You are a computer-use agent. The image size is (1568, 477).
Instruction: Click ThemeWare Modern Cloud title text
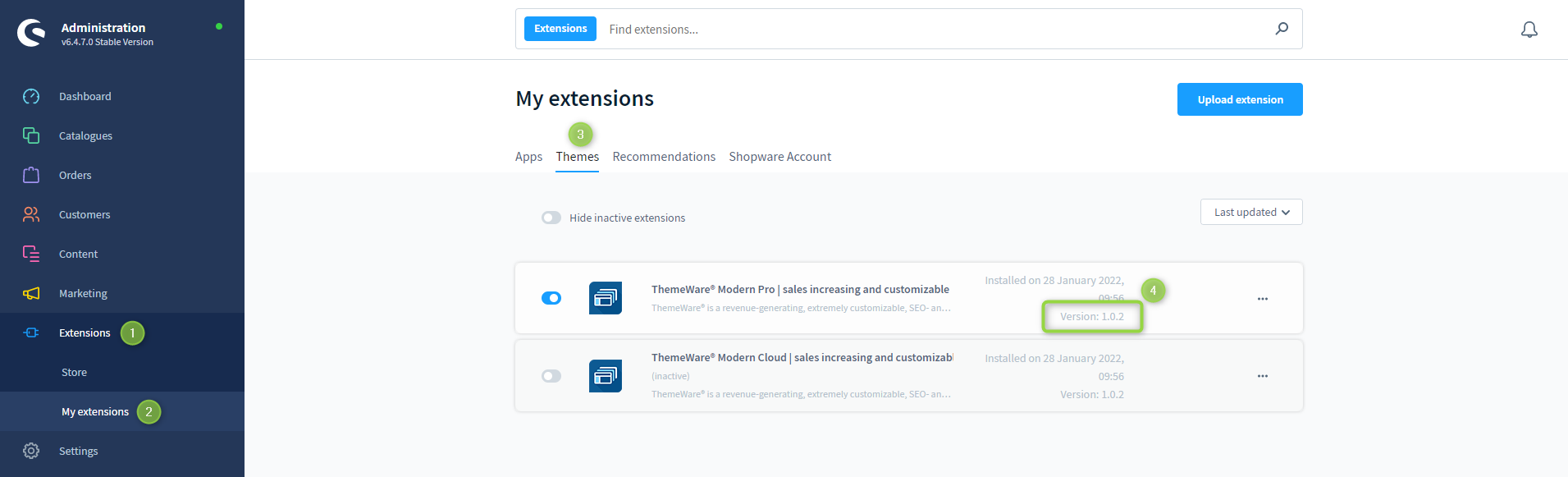click(802, 358)
